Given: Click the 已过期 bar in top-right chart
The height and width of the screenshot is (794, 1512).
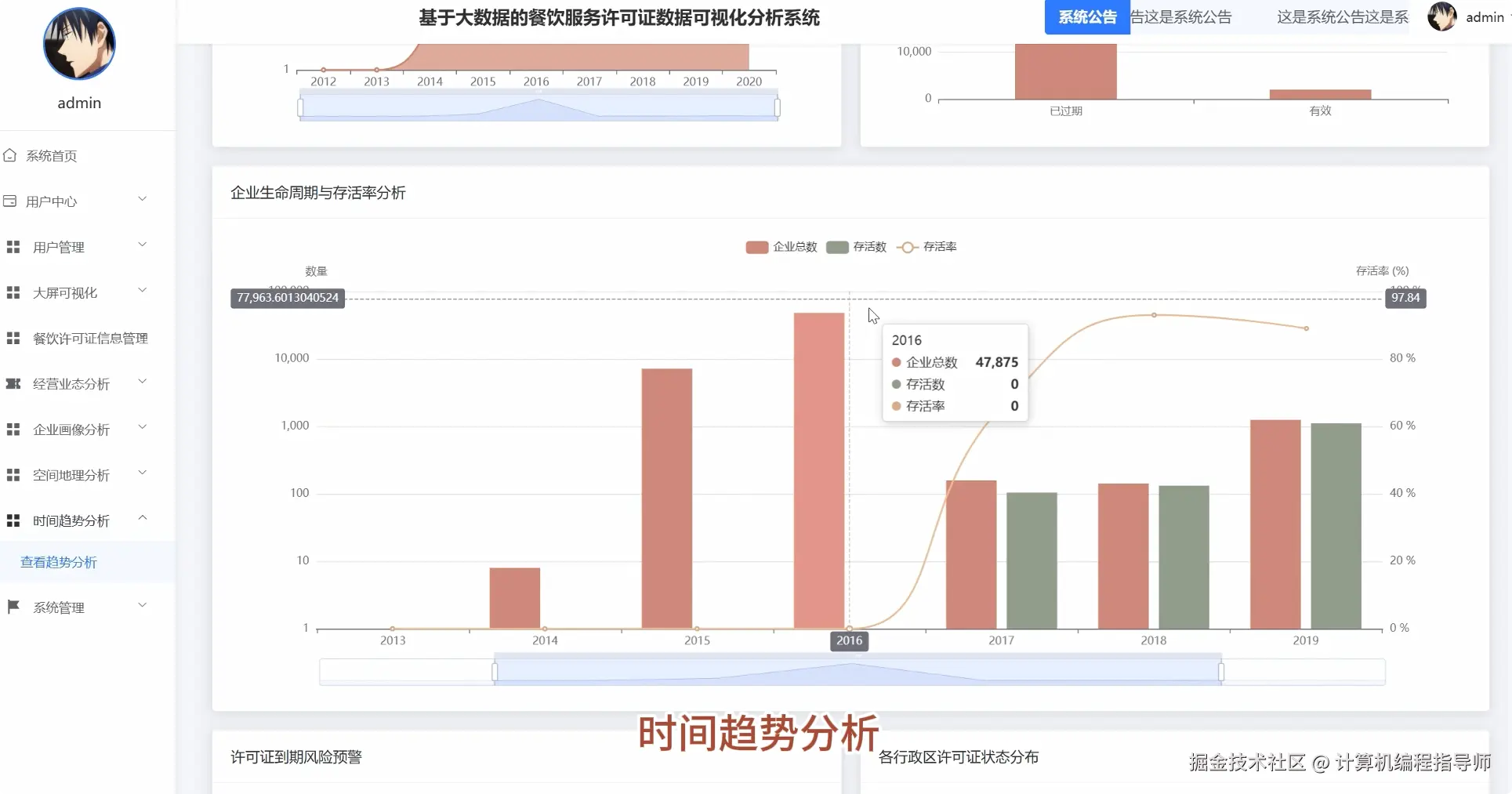Looking at the screenshot, I should pyautogui.click(x=1066, y=71).
